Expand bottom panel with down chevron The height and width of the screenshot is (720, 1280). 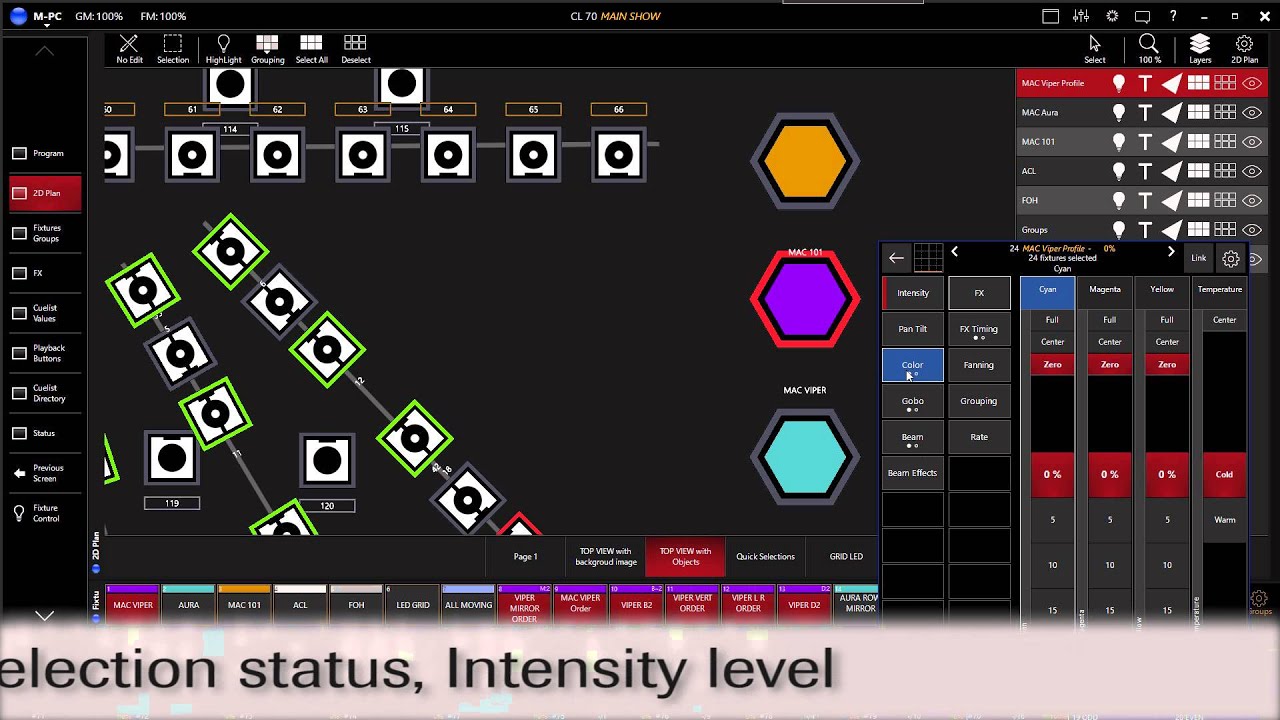tap(44, 616)
